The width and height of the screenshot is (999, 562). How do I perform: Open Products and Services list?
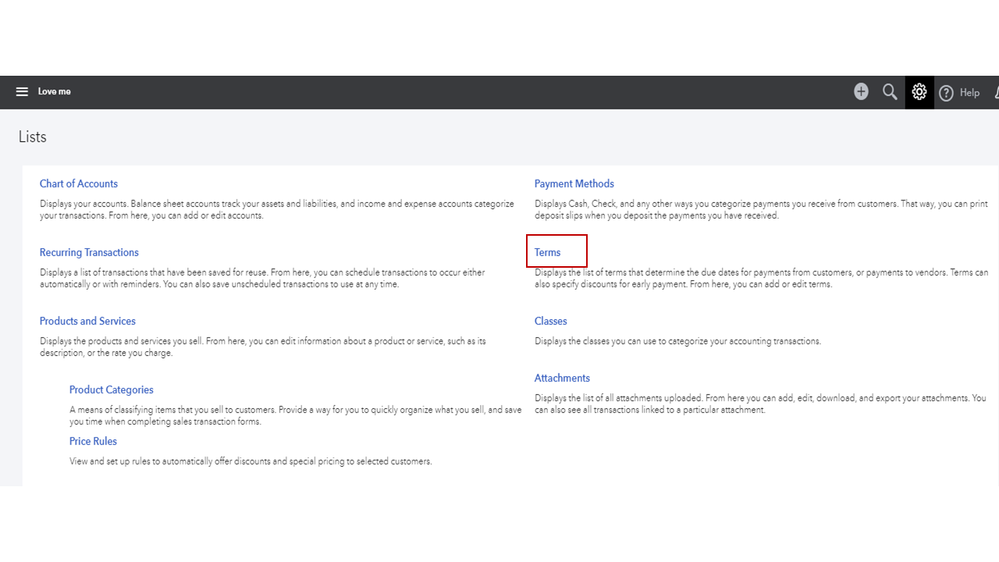click(87, 321)
